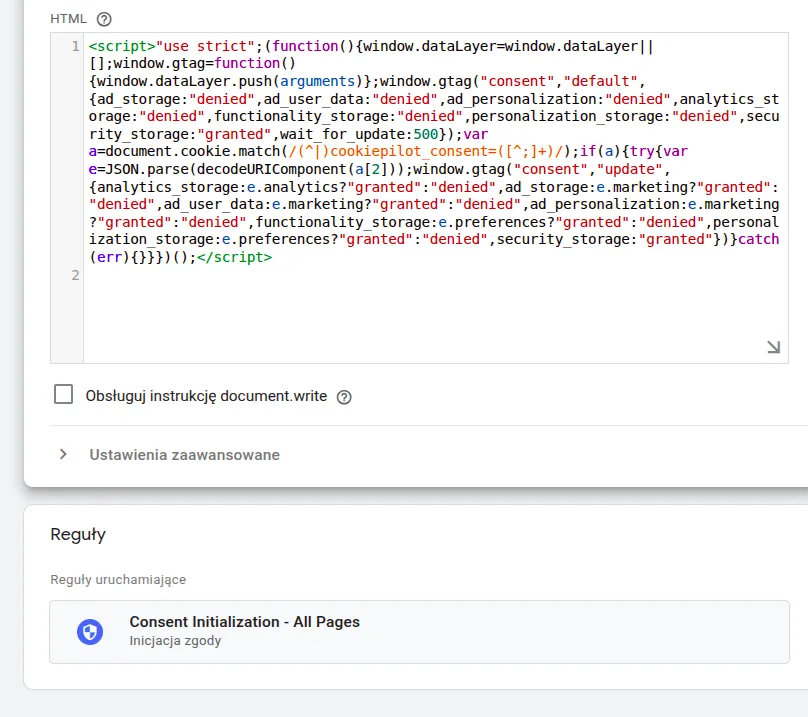Click the editor resize handle arrow
Image resolution: width=808 pixels, height=717 pixels.
[774, 347]
